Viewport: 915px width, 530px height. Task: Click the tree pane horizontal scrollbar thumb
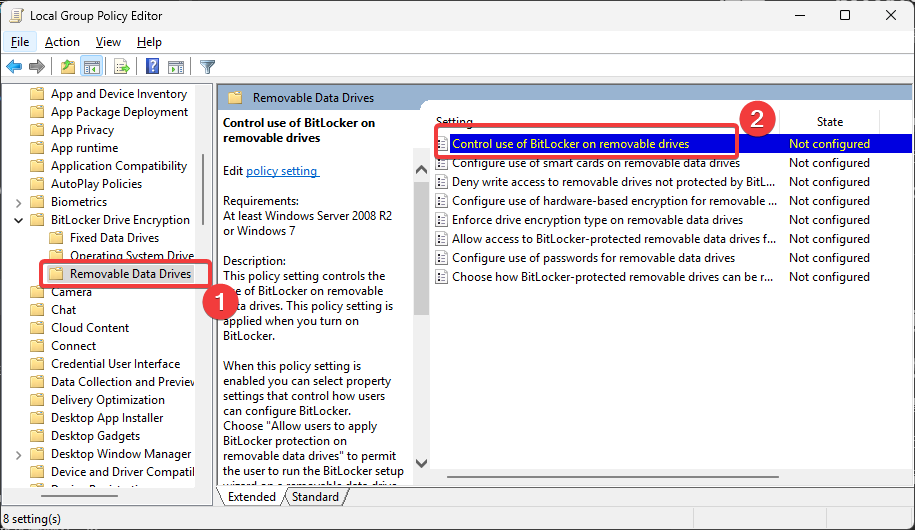pyautogui.click(x=80, y=496)
